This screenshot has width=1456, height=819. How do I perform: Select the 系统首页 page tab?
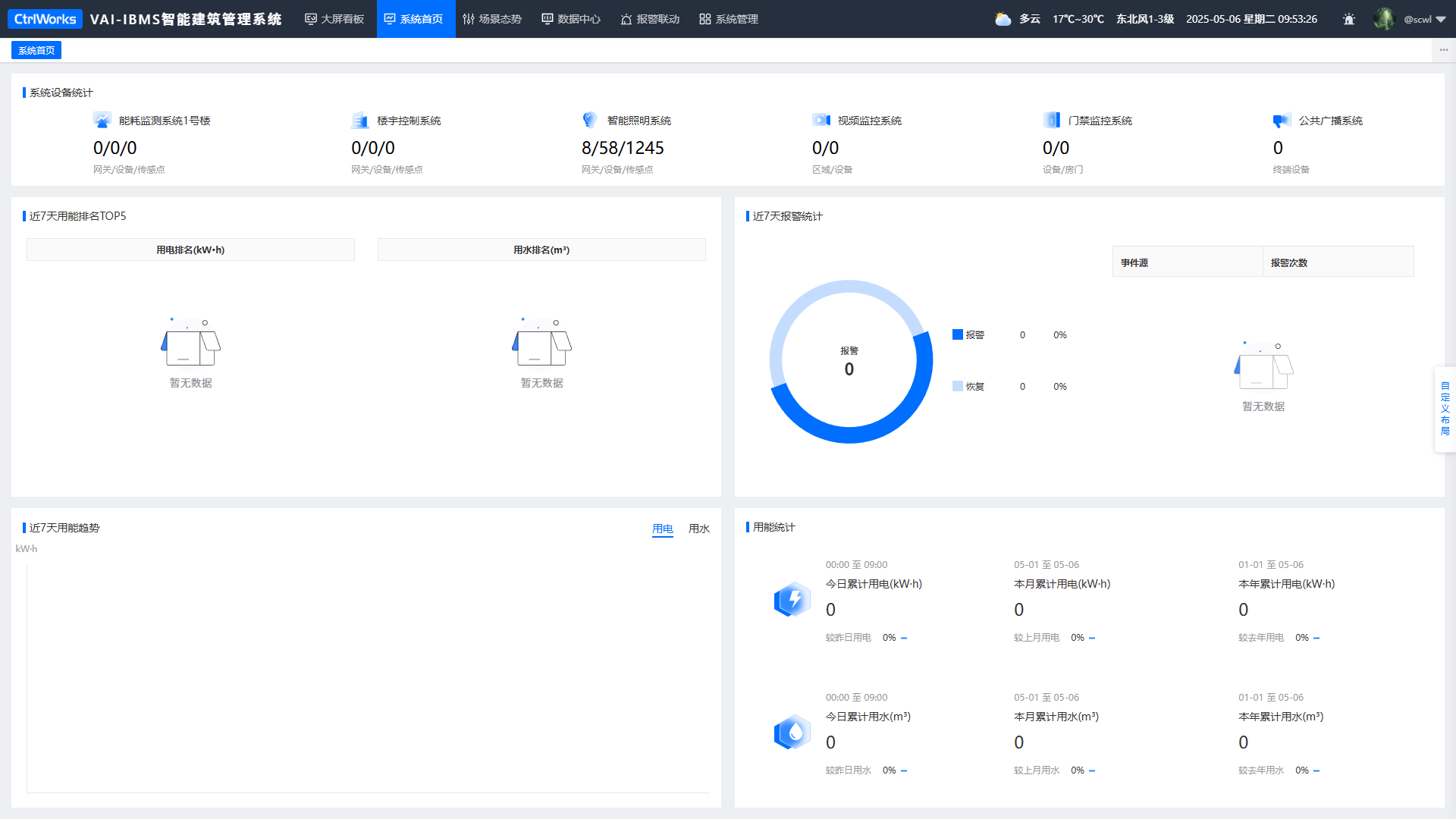click(x=36, y=50)
